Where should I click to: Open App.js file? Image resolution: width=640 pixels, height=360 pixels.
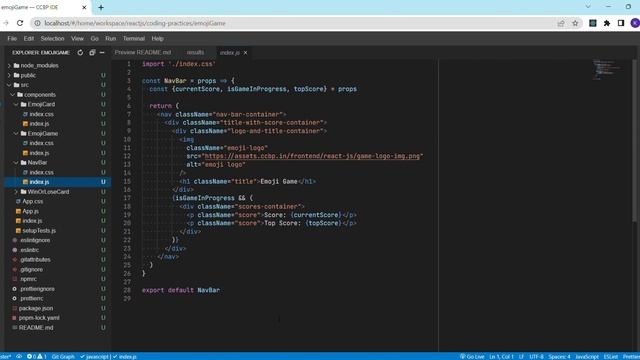click(30, 211)
